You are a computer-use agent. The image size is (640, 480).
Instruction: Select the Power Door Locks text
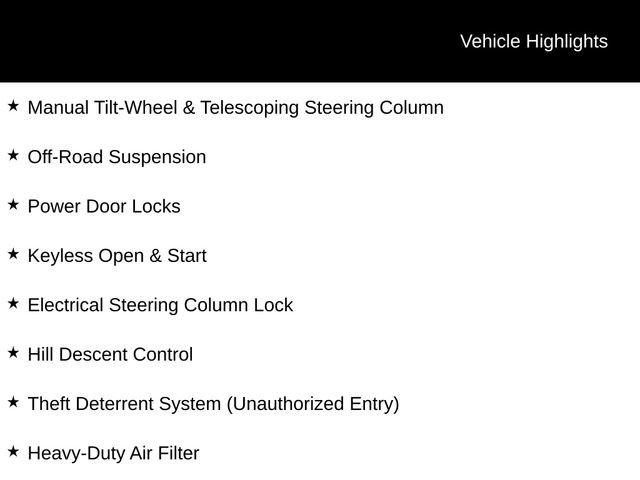click(x=104, y=206)
